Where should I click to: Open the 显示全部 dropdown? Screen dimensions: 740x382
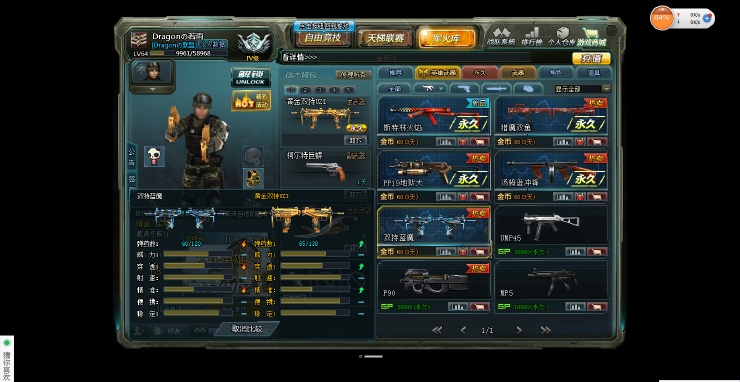pyautogui.click(x=583, y=88)
